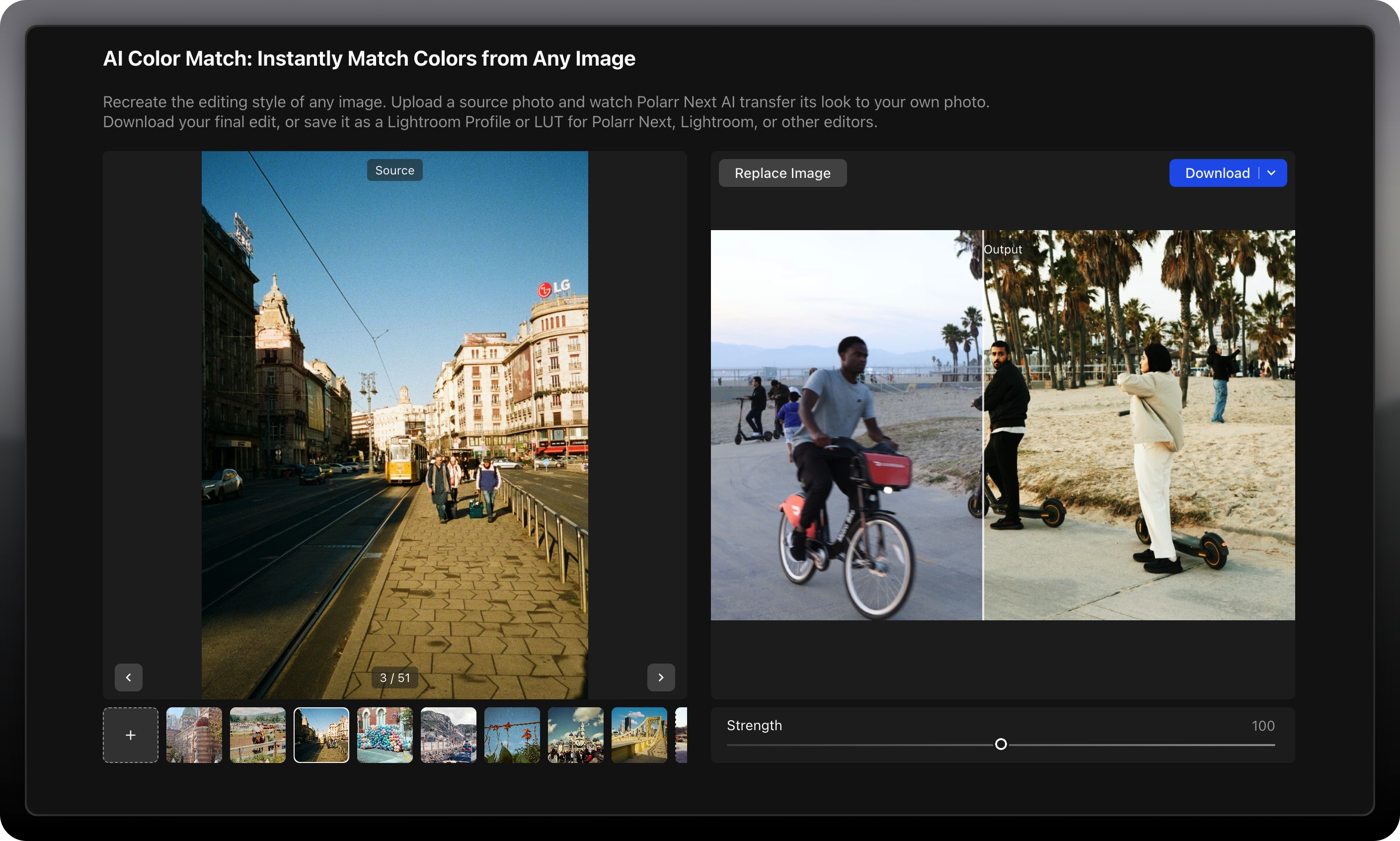Click the Strength value 100
Viewport: 1400px width, 841px height.
[x=1262, y=726]
